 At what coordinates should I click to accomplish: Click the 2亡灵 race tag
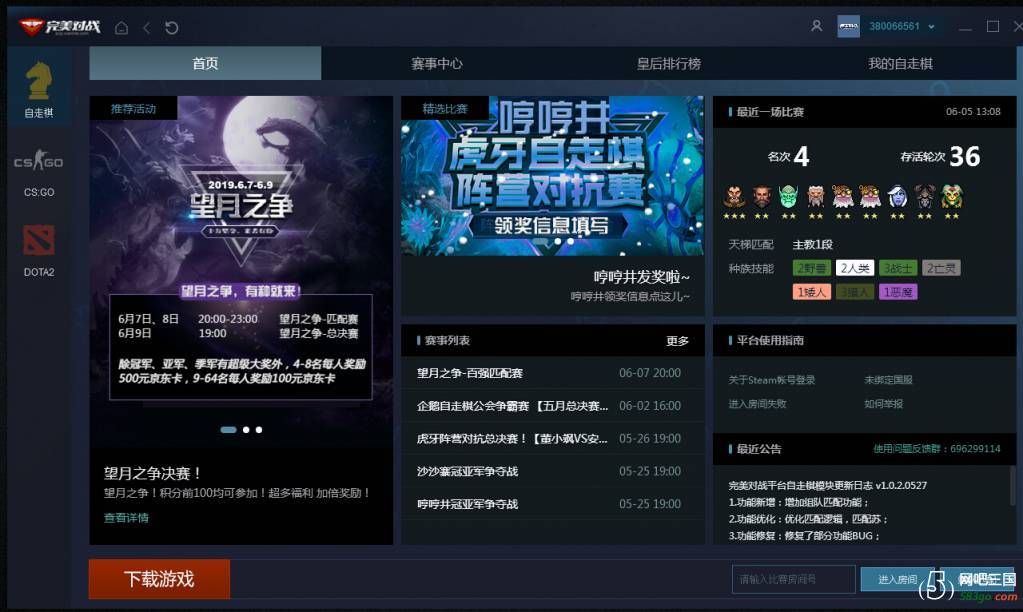(x=941, y=268)
